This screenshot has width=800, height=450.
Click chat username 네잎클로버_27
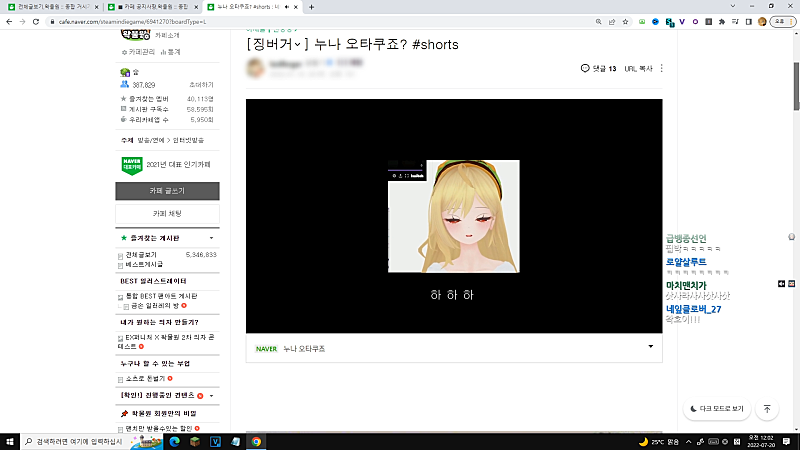click(x=693, y=309)
